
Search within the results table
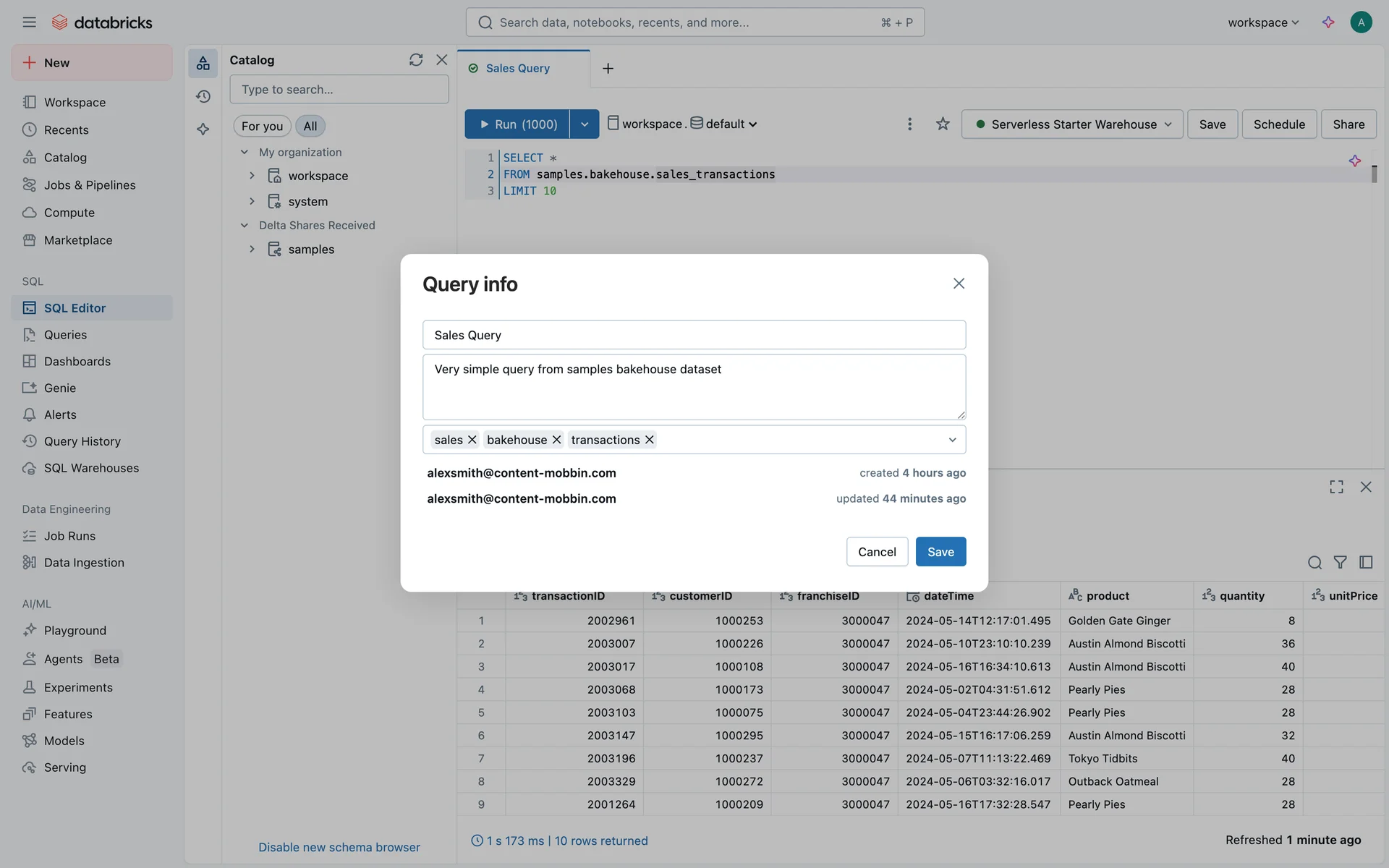(x=1314, y=562)
